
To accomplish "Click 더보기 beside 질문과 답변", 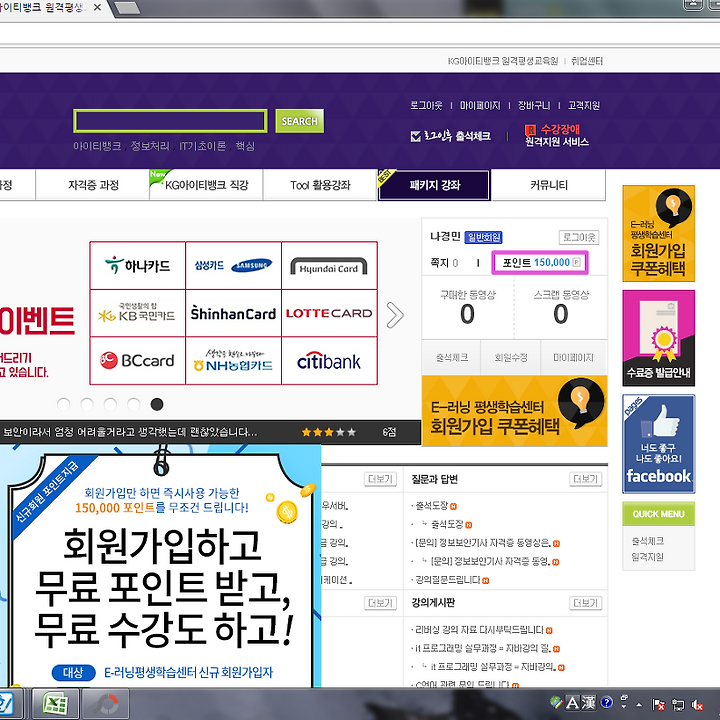I will pyautogui.click(x=585, y=479).
